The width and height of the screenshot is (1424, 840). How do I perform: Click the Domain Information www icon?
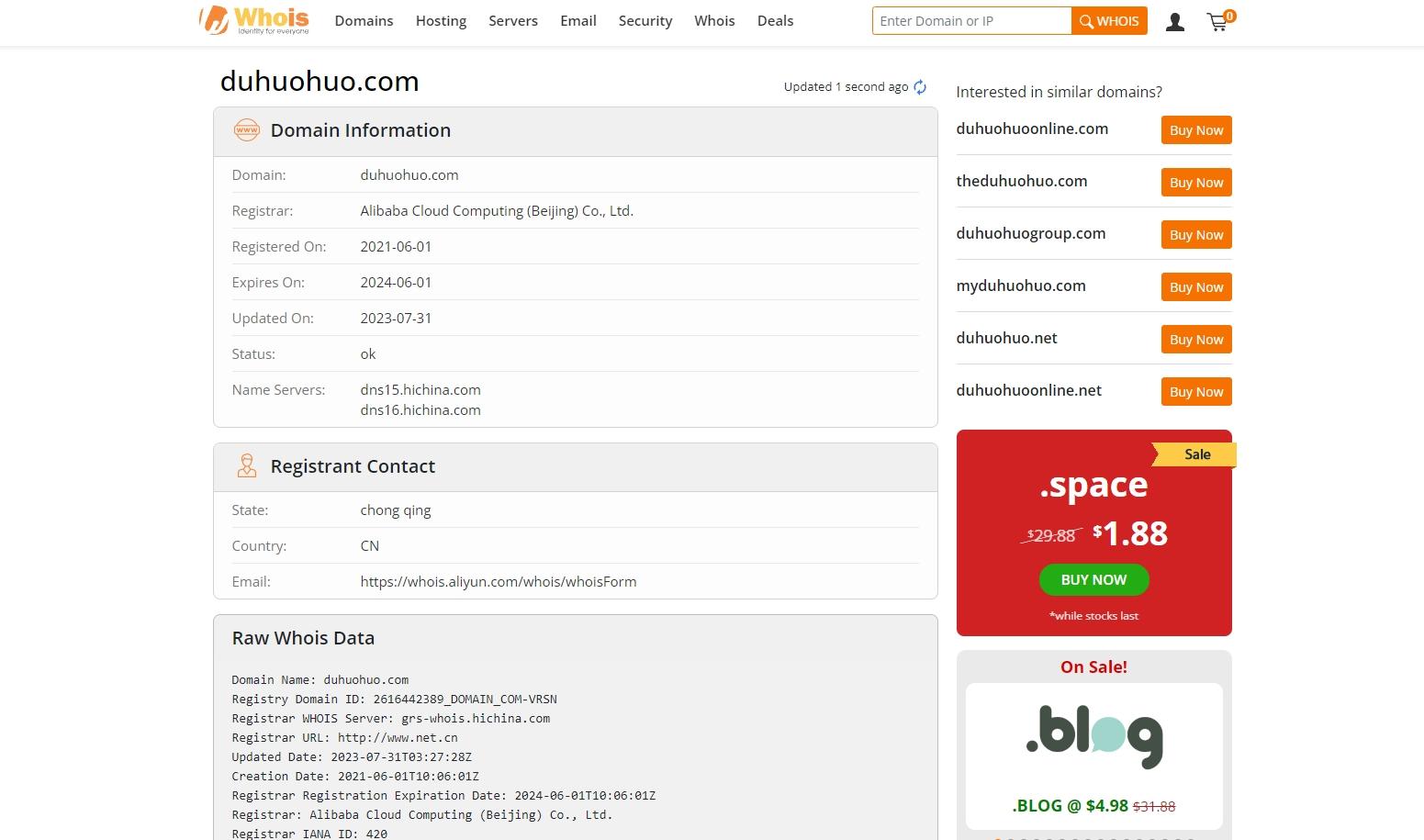click(247, 130)
